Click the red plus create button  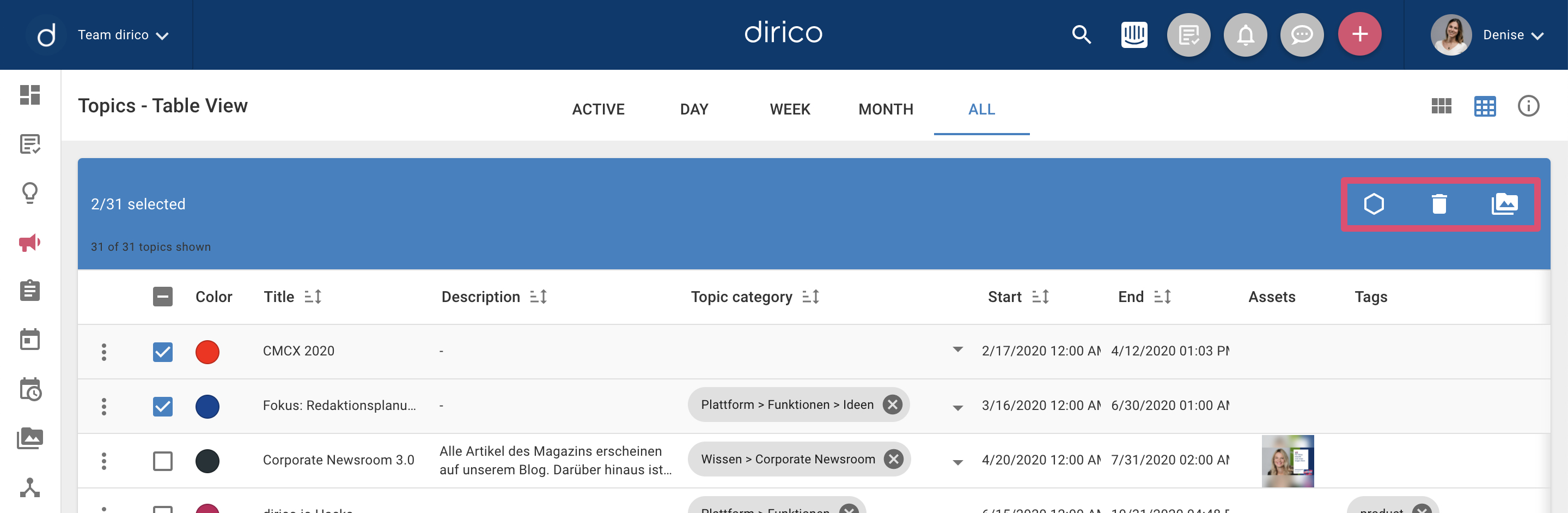pyautogui.click(x=1359, y=34)
